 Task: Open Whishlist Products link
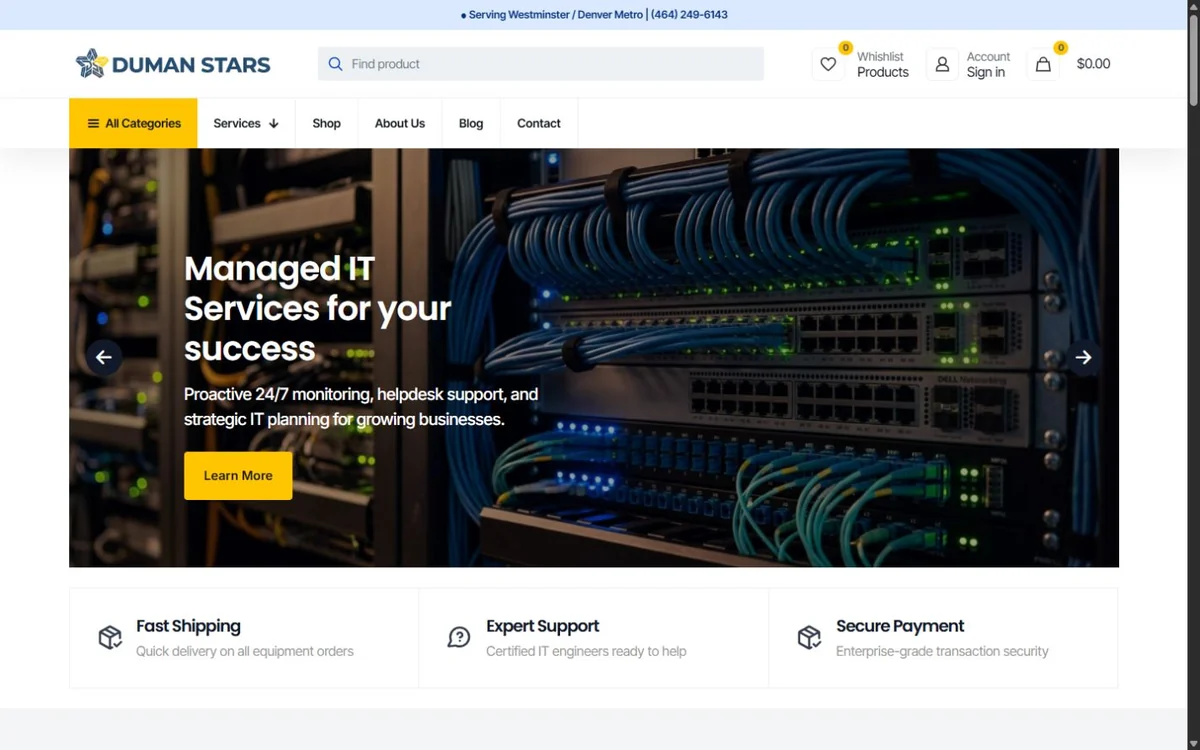coord(883,64)
